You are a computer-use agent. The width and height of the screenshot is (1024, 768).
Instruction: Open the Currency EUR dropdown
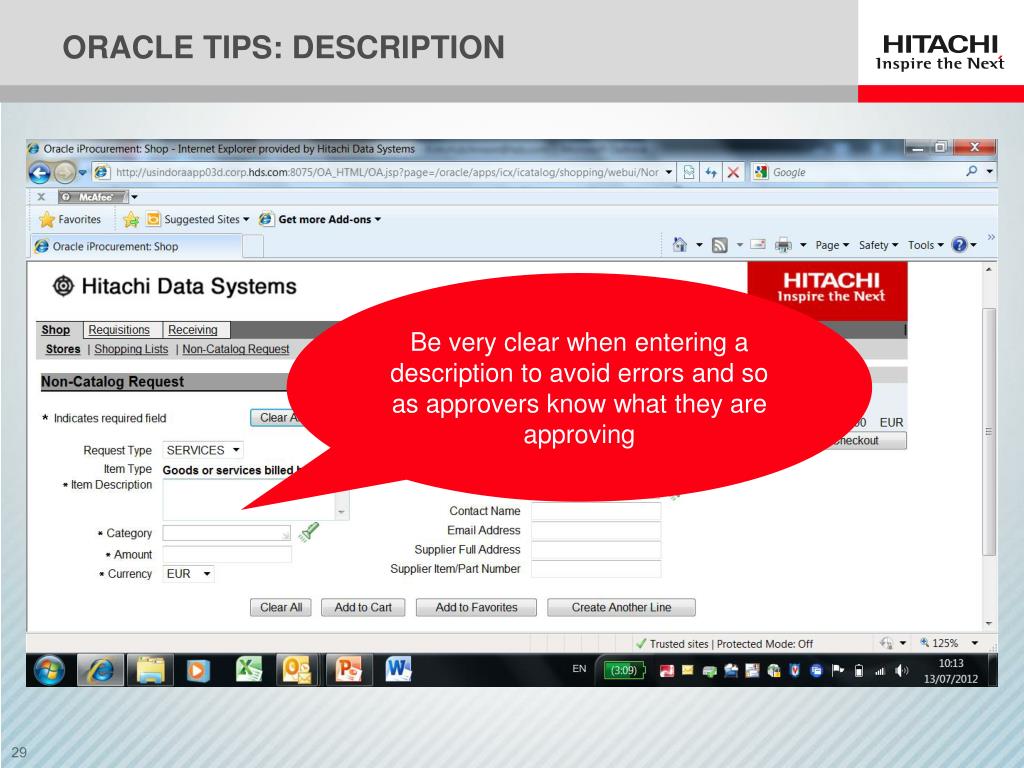pyautogui.click(x=188, y=573)
